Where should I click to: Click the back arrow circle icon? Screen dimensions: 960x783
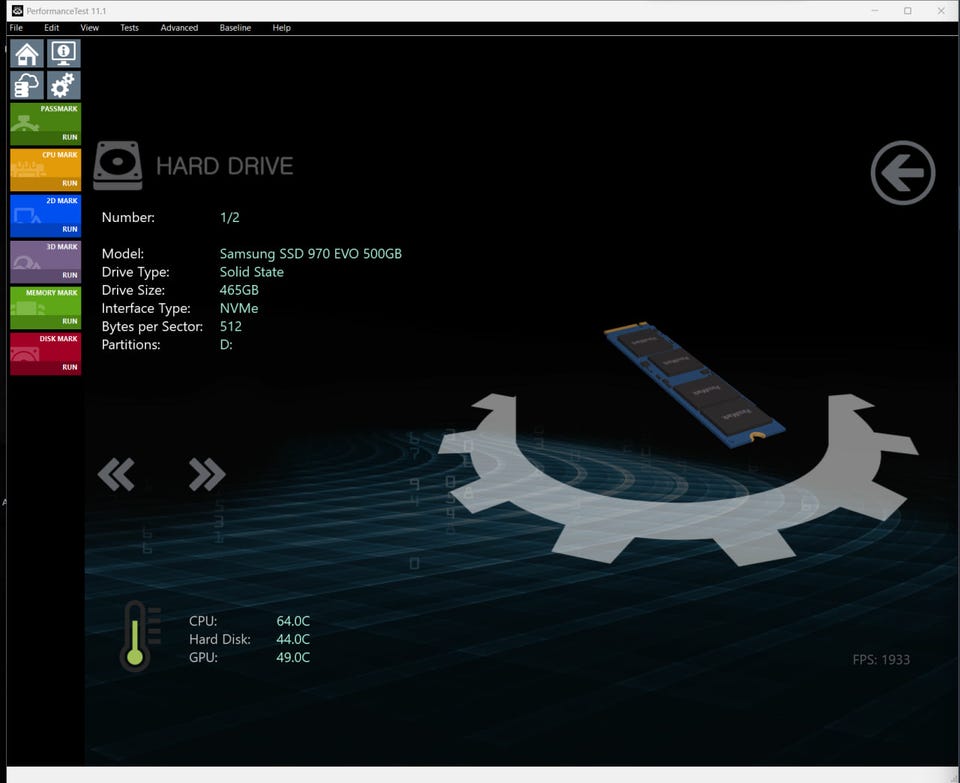[x=902, y=173]
